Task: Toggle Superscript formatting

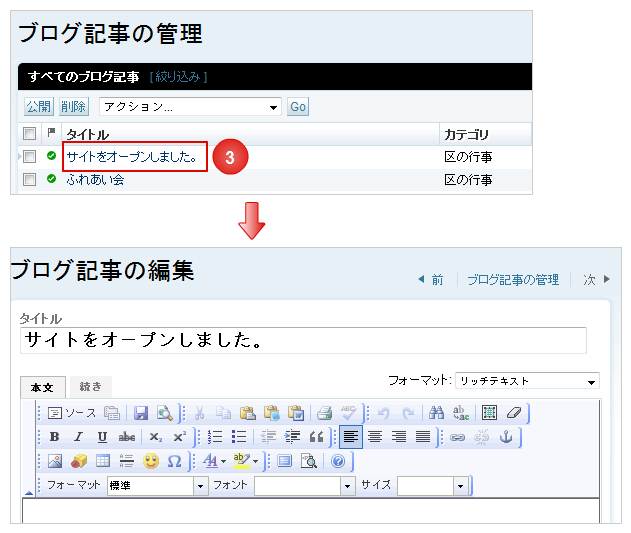Action: tap(179, 437)
